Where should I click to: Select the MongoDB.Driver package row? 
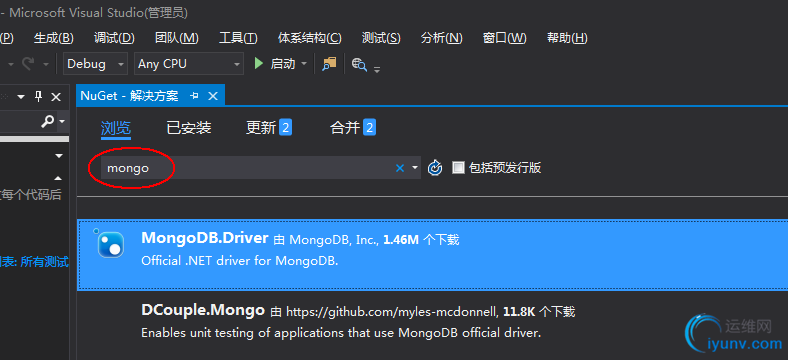[x=433, y=254]
